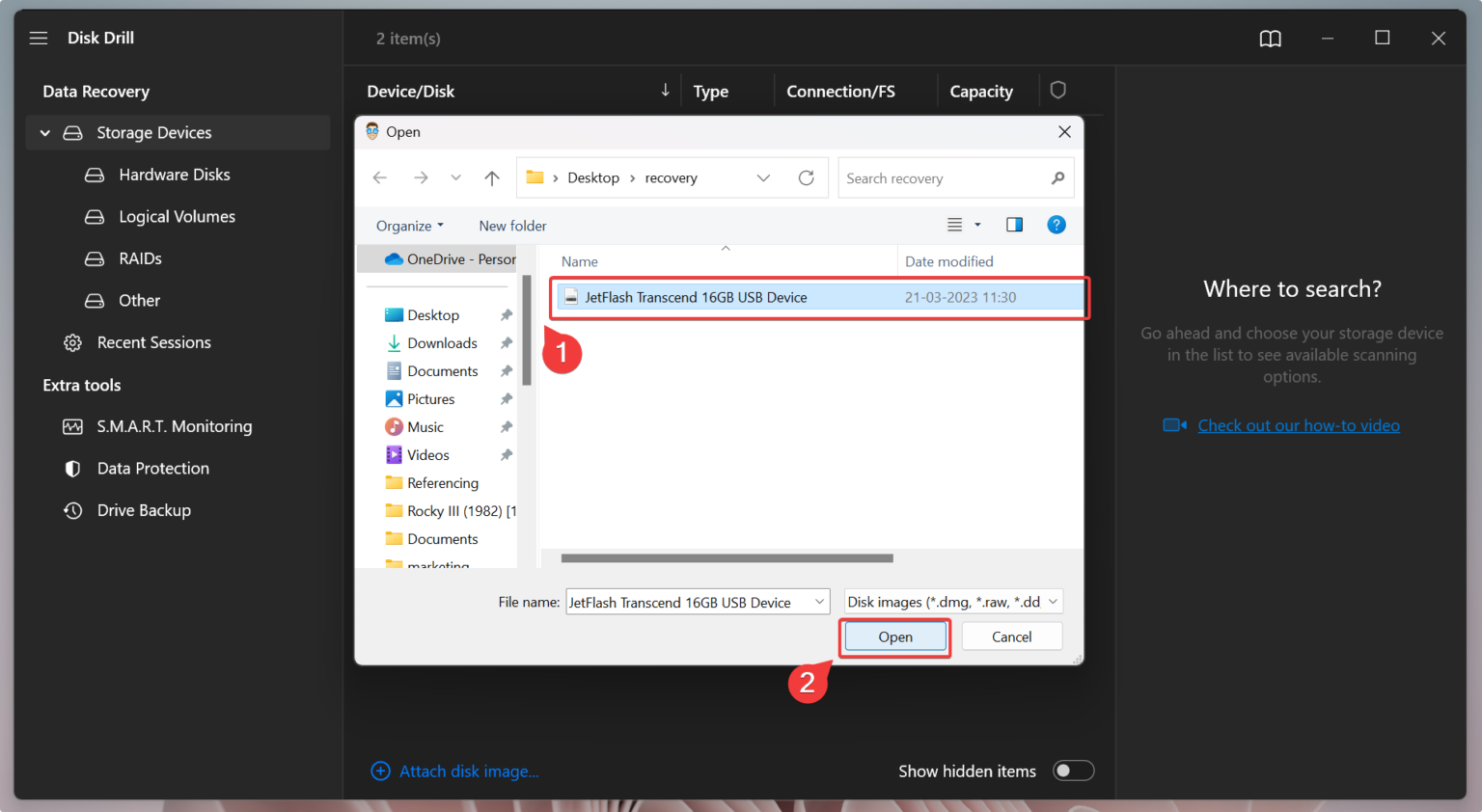Open the Data Protection tool
The image size is (1482, 812).
[152, 468]
